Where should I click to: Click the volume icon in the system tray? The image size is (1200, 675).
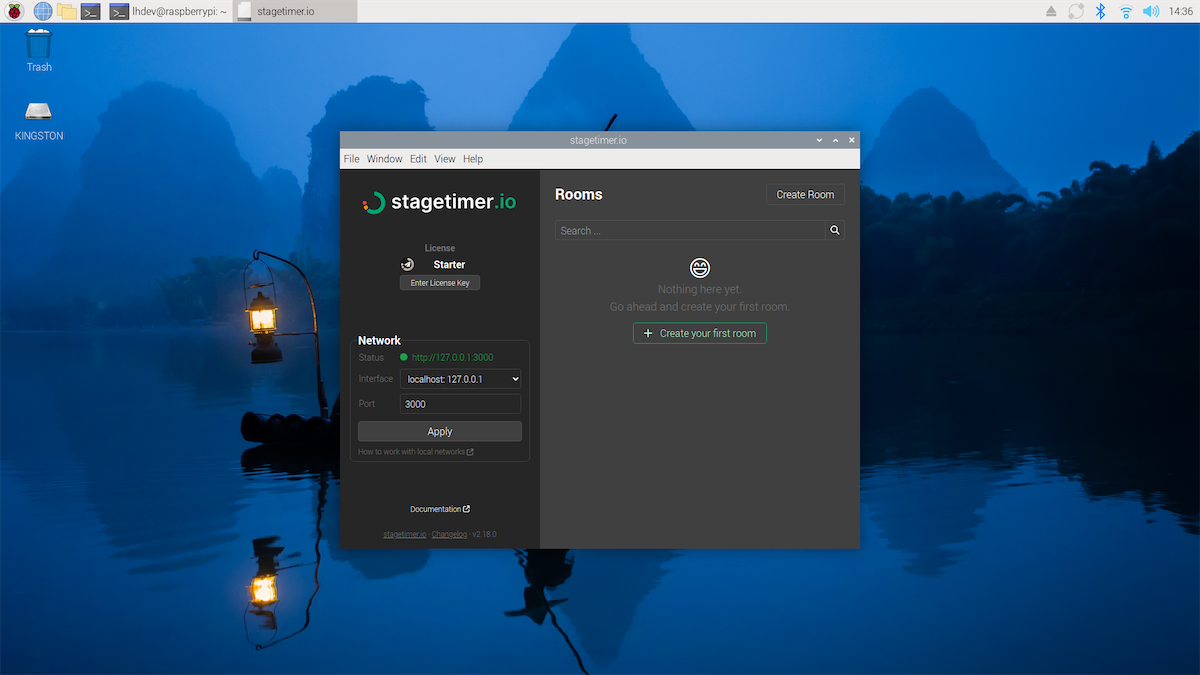click(x=1150, y=11)
